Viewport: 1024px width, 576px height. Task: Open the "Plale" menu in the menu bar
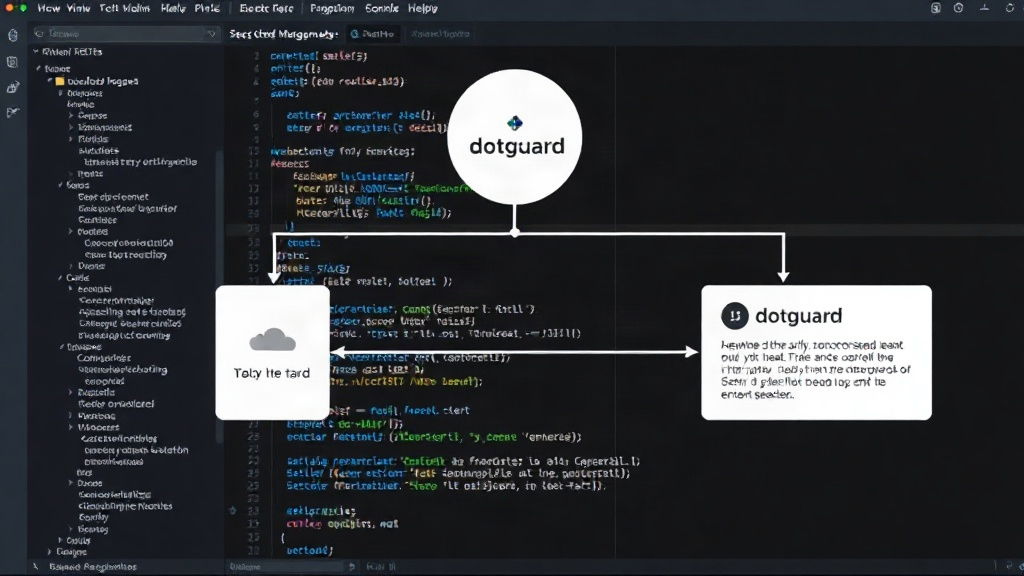pyautogui.click(x=207, y=8)
